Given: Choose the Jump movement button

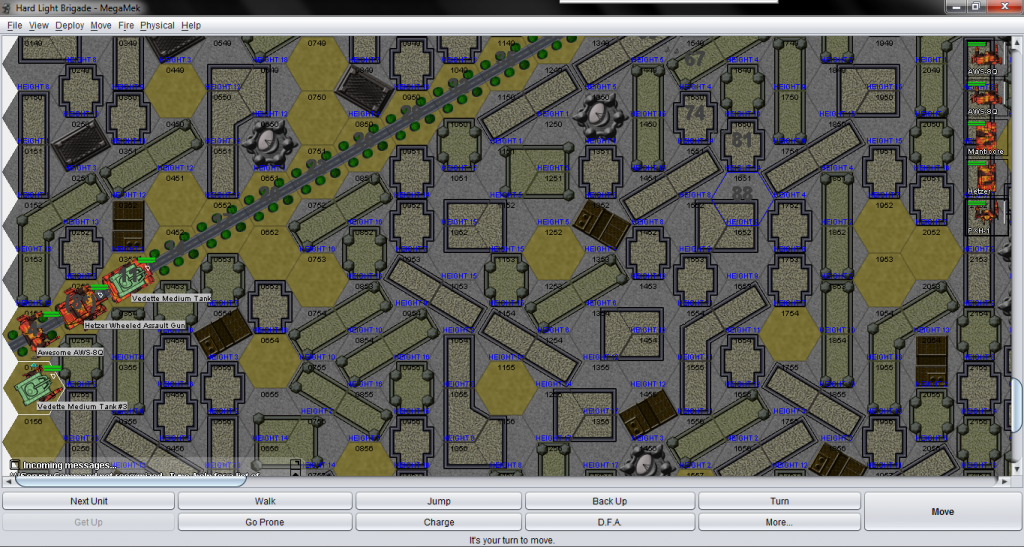Looking at the screenshot, I should point(439,501).
